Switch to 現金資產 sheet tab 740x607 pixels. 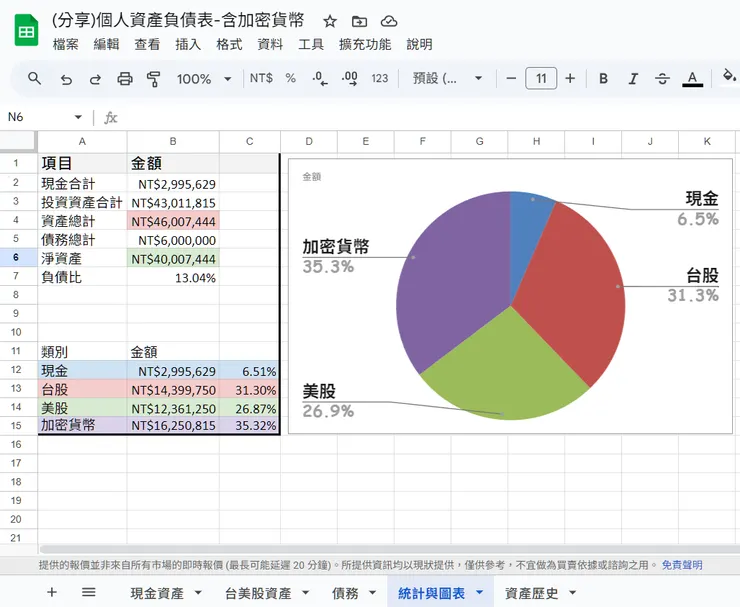point(157,593)
